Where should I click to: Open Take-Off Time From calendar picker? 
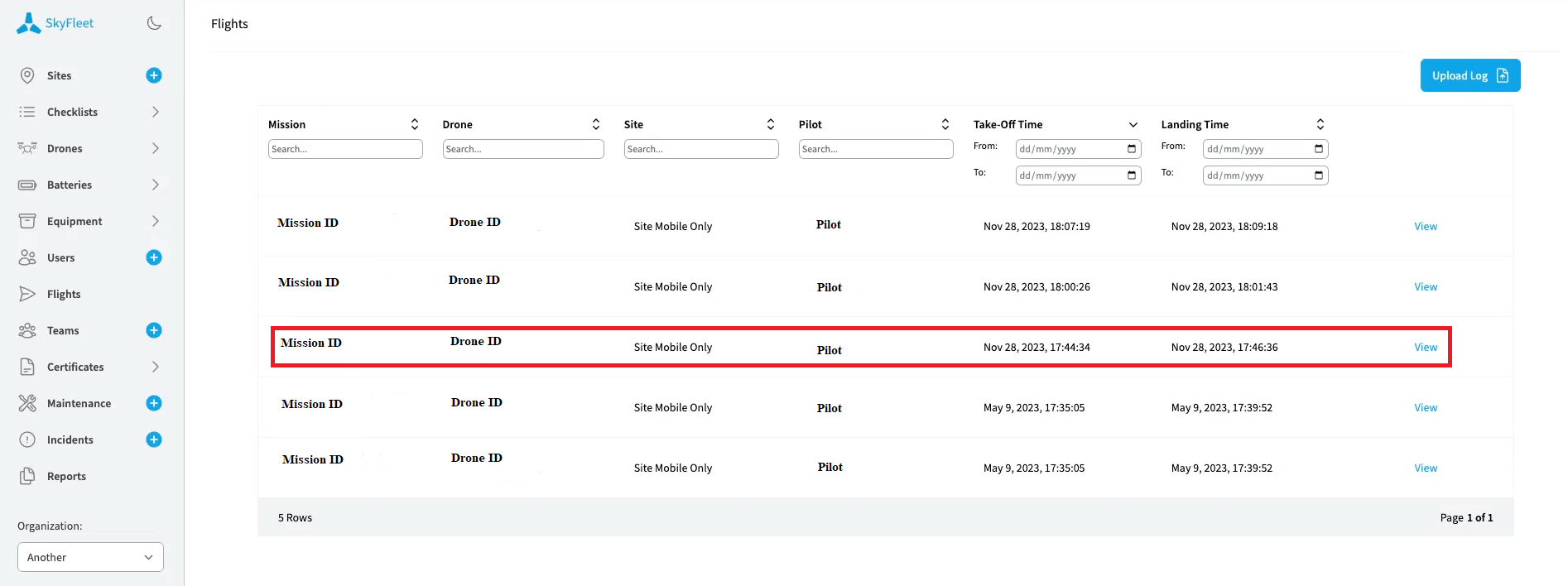(1132, 149)
